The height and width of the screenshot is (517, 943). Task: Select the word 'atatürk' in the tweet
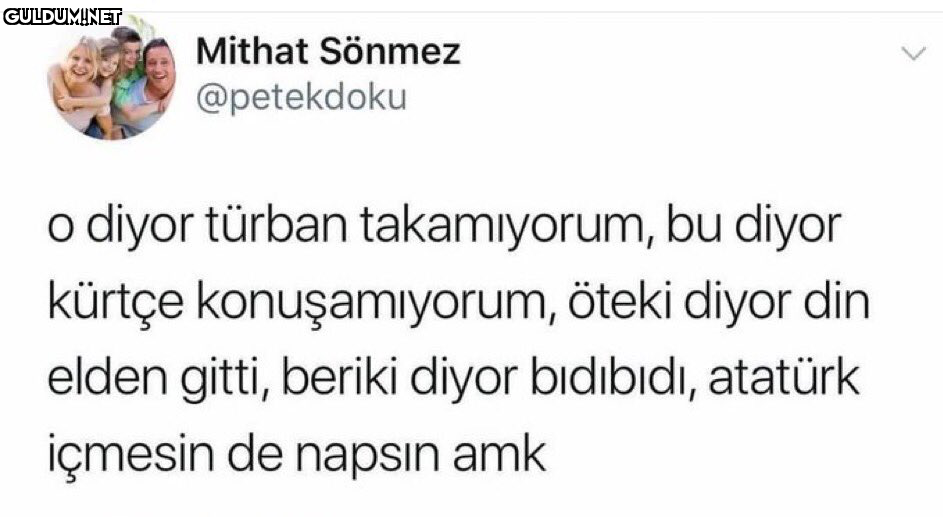(x=784, y=376)
